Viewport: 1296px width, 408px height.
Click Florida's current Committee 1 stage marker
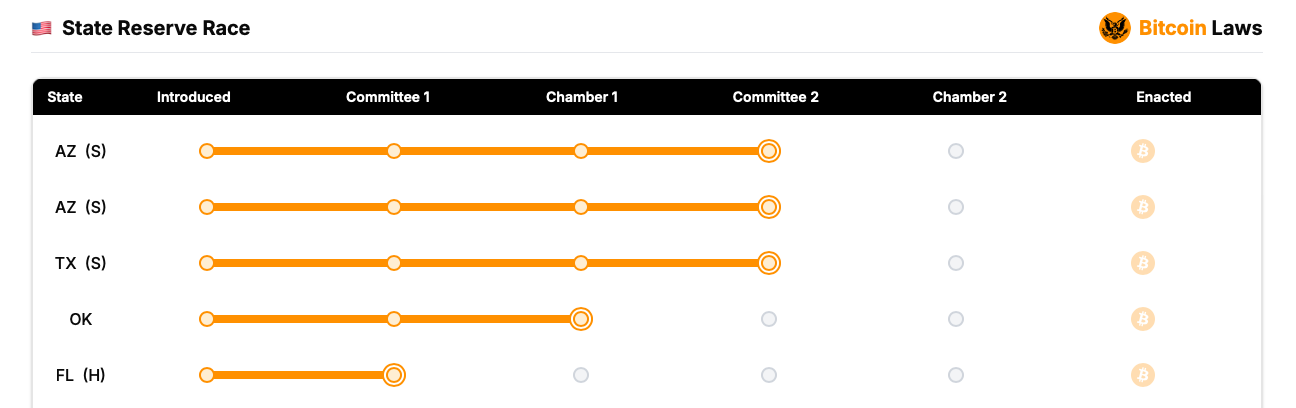(x=394, y=375)
